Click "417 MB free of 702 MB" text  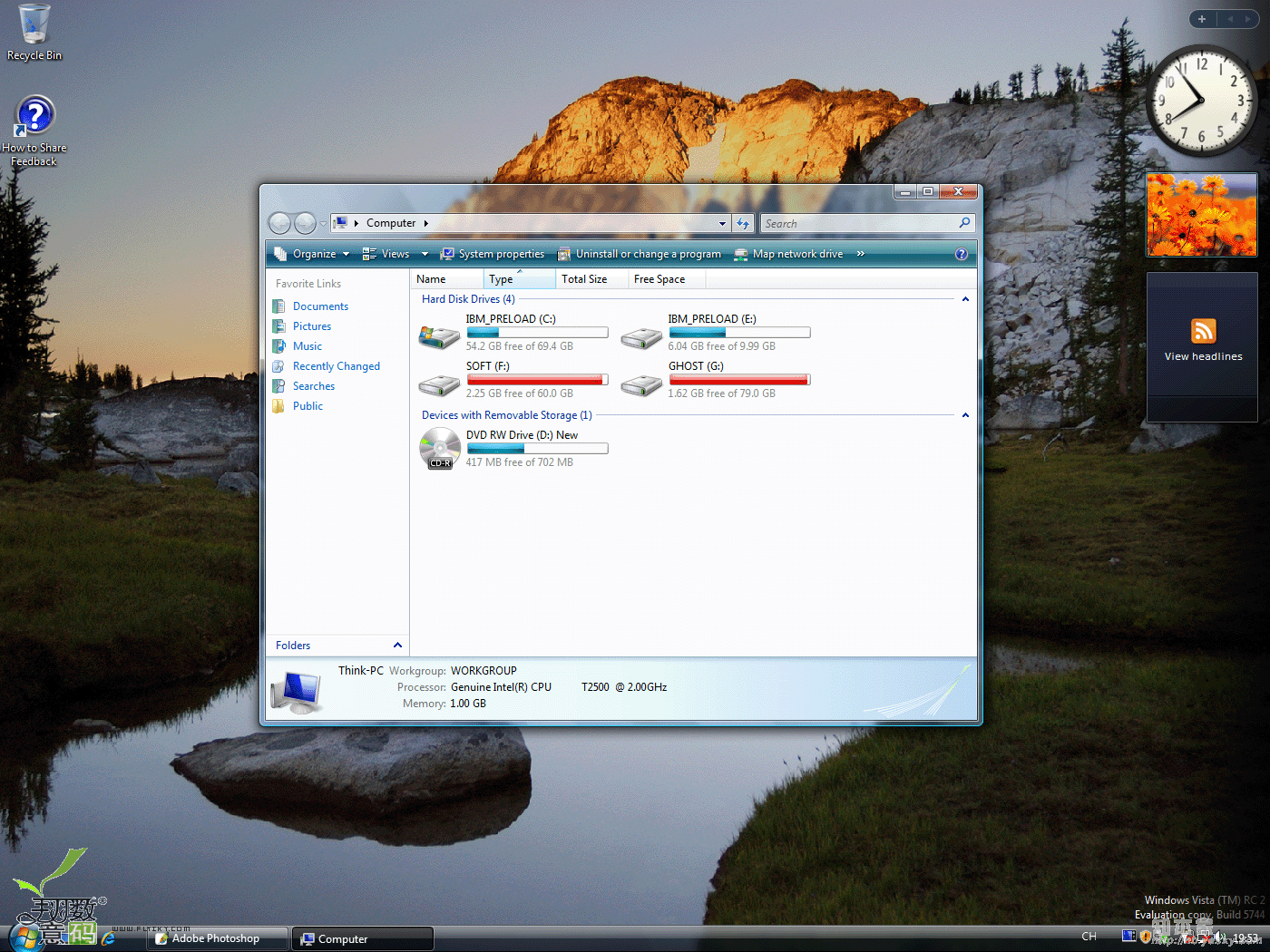coord(520,462)
